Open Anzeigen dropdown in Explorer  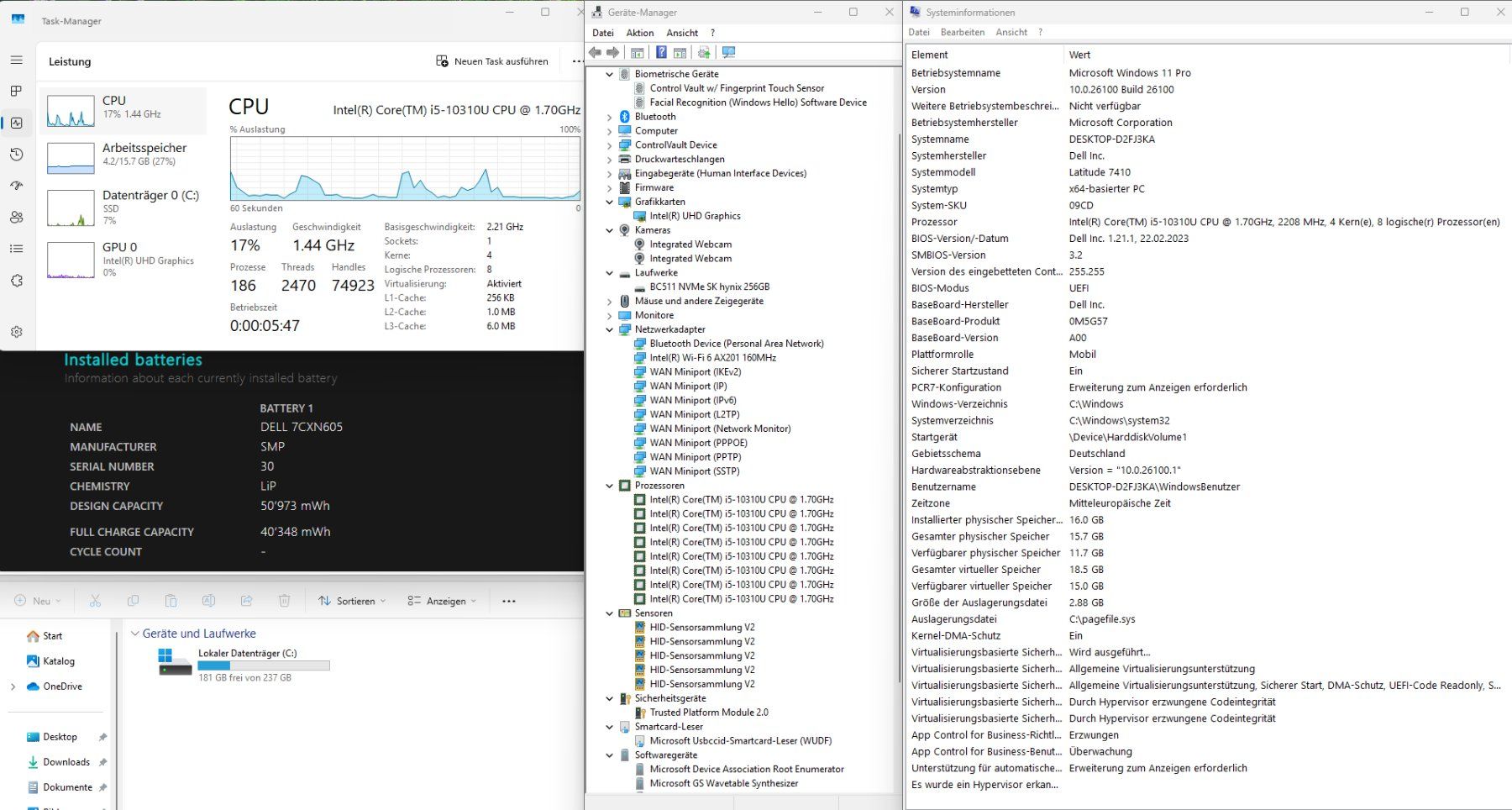point(442,601)
